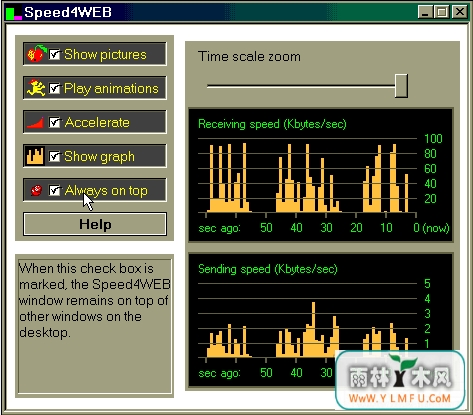Screen dimensions: 473x415
Task: Click the cherry icon beside Show pictures
Action: 36,54
